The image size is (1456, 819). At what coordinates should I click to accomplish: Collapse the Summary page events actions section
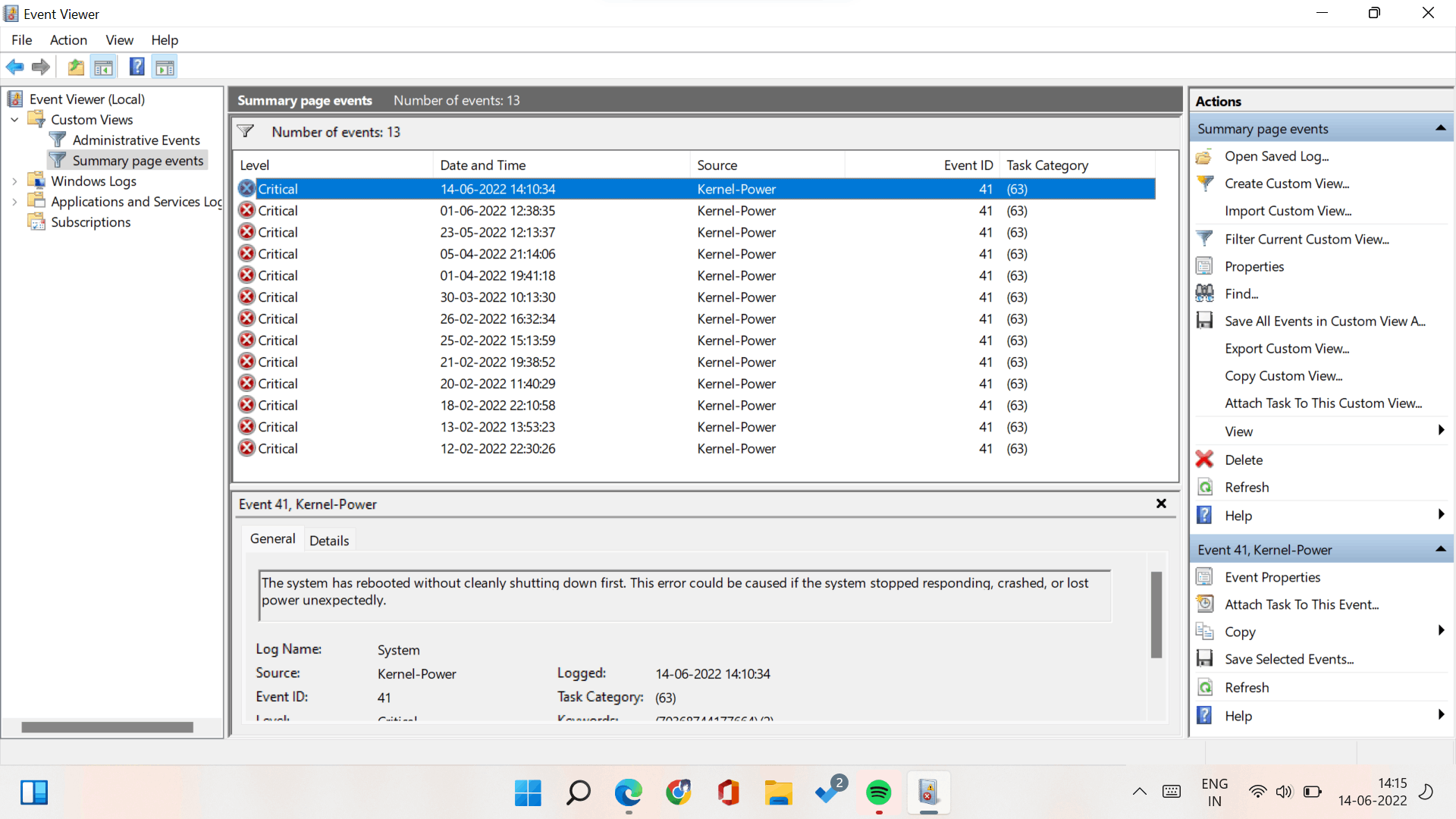pyautogui.click(x=1440, y=129)
